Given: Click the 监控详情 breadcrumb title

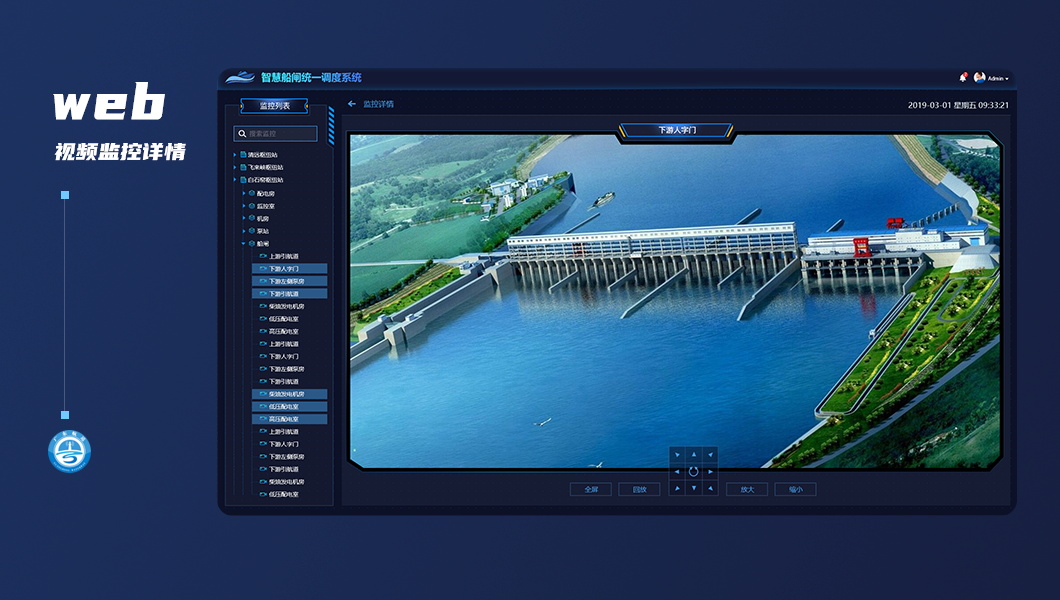Looking at the screenshot, I should (x=379, y=104).
